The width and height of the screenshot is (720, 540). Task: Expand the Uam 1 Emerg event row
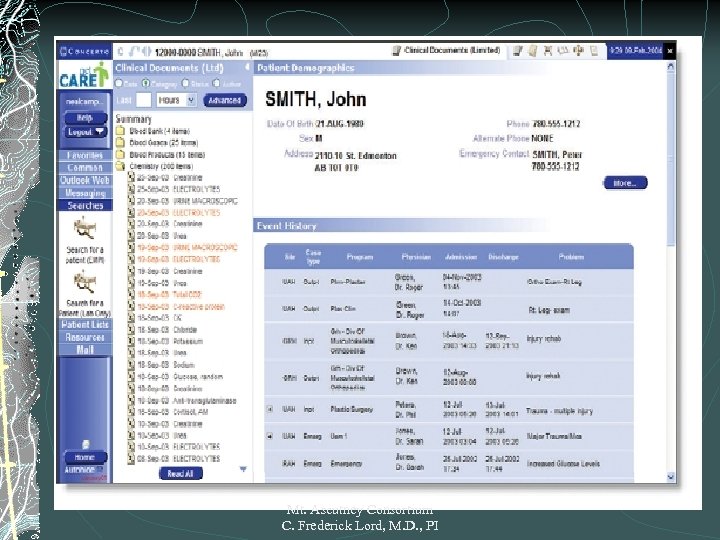(x=270, y=436)
